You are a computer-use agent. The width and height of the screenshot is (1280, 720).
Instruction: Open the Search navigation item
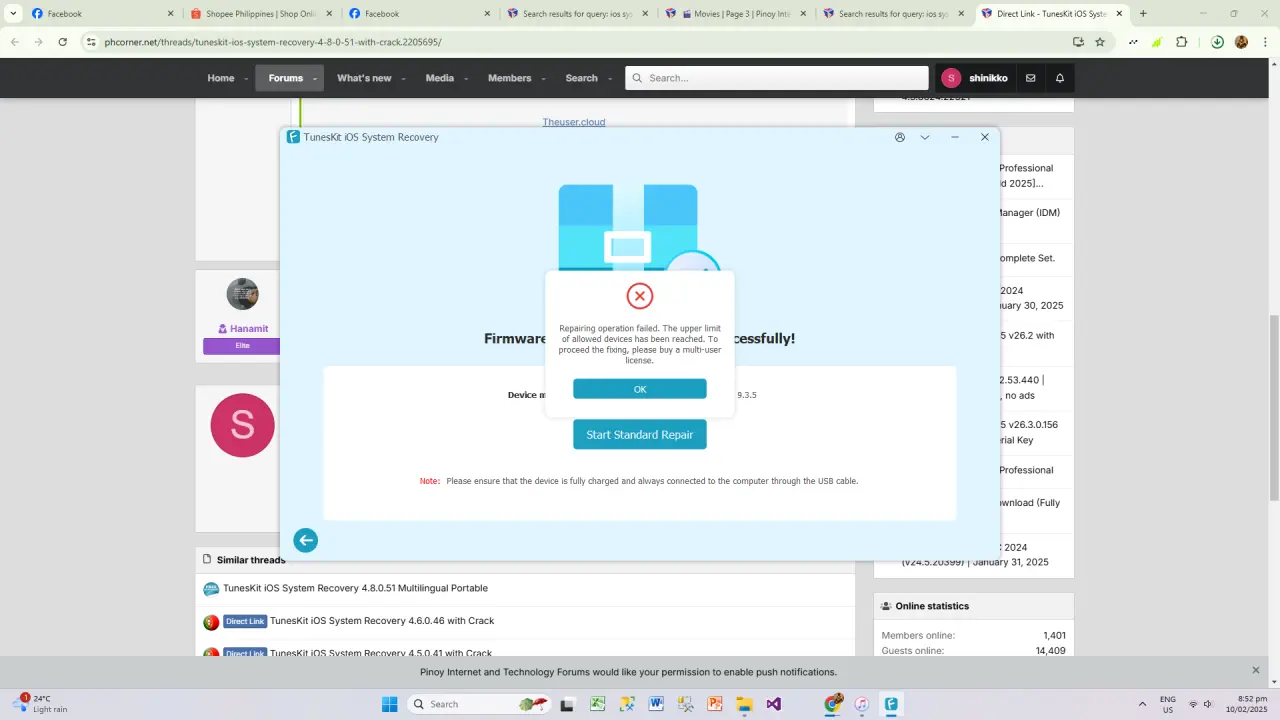tap(582, 78)
